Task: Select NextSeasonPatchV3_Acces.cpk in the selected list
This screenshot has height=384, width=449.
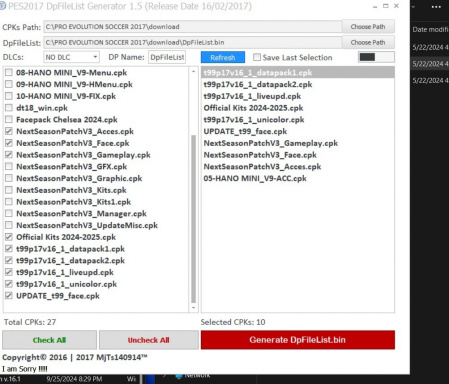Action: 298,166
